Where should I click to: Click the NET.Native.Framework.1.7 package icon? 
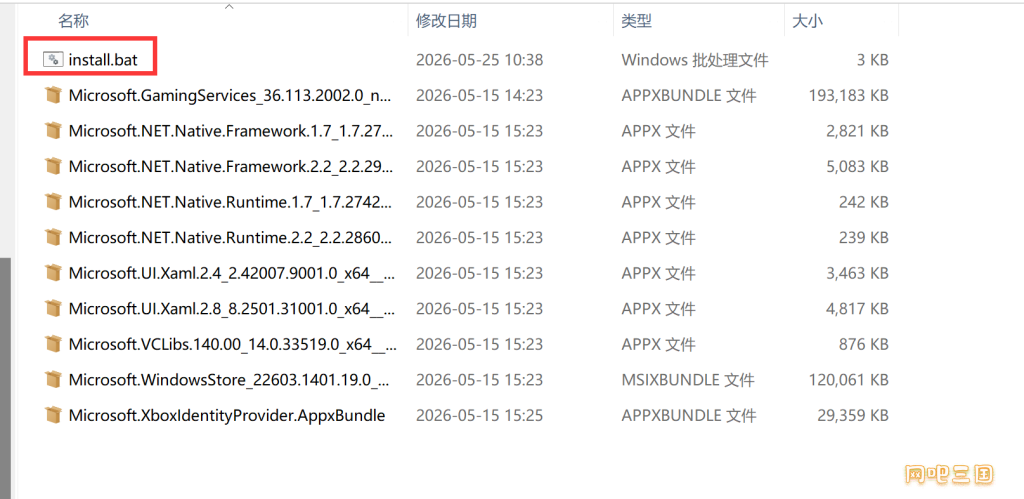(53, 131)
